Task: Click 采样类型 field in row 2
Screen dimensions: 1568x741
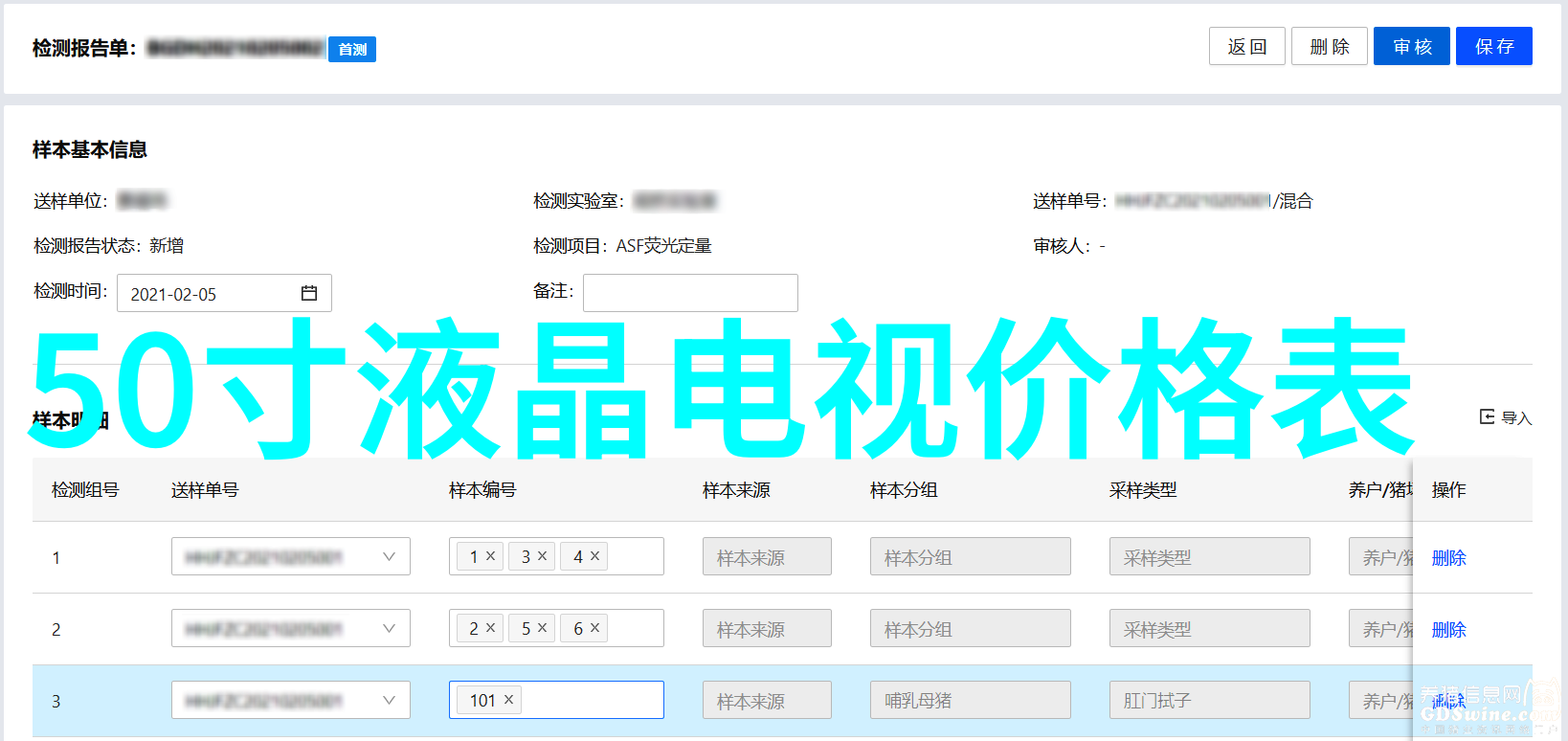Action: click(x=1209, y=628)
